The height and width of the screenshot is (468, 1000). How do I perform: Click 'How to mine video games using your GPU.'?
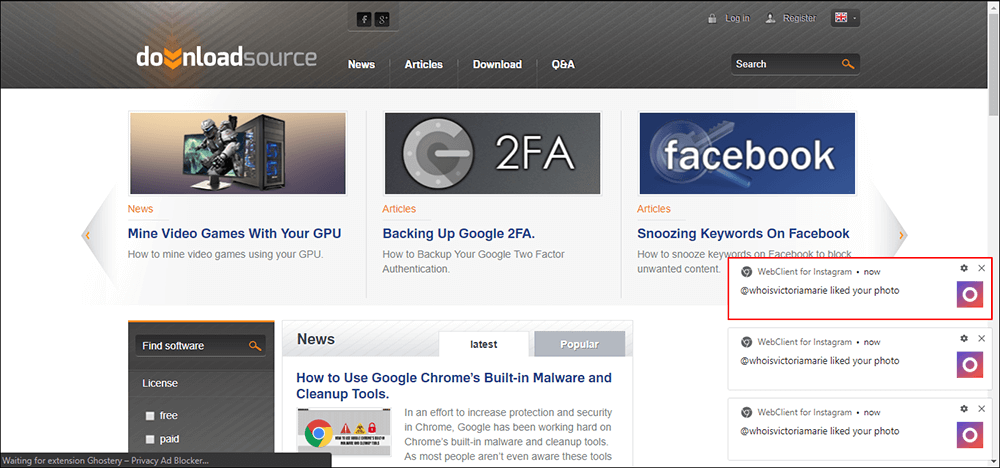[x=226, y=254]
